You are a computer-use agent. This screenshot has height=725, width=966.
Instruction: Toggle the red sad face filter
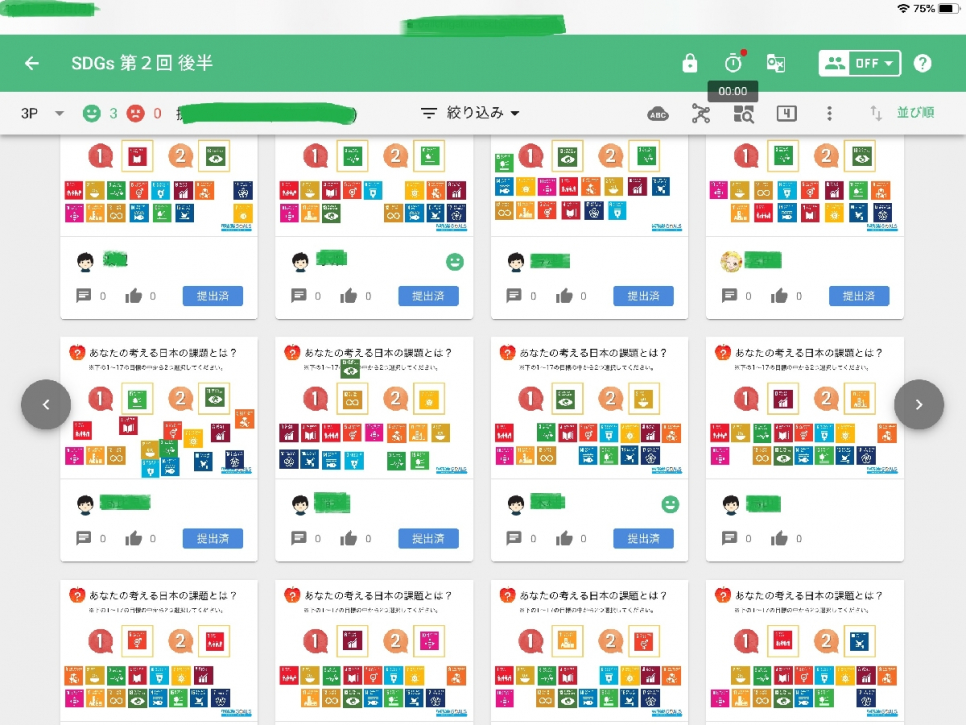coord(135,114)
